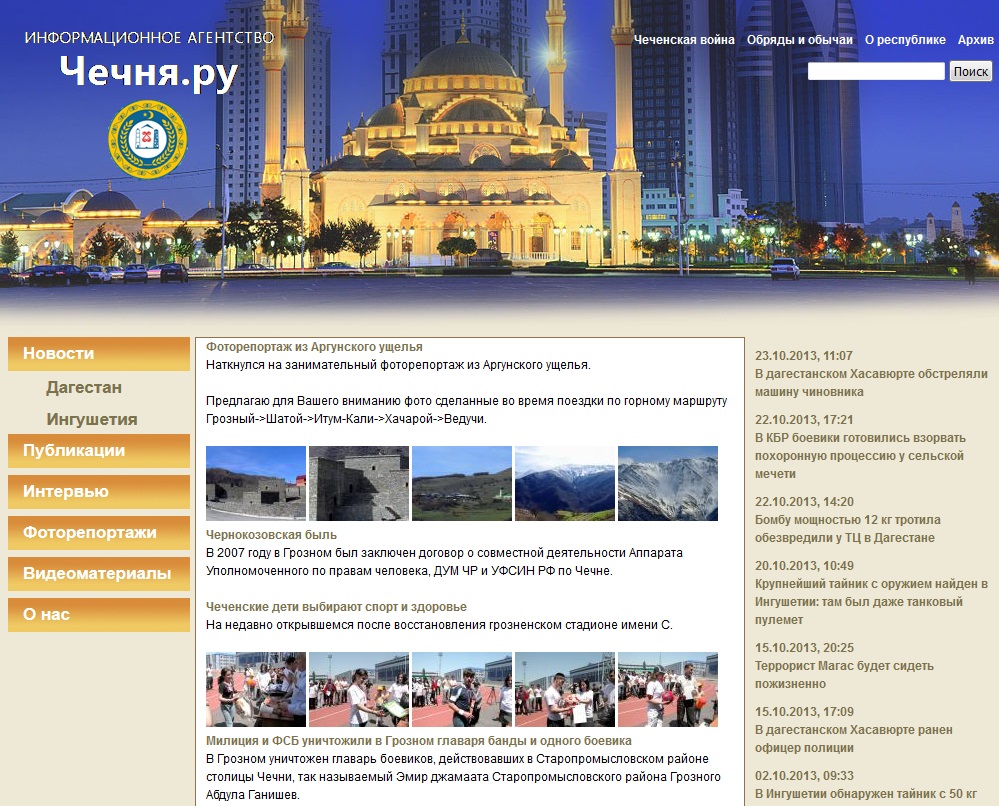Open the Фоторепортажи sidebar section

point(99,533)
